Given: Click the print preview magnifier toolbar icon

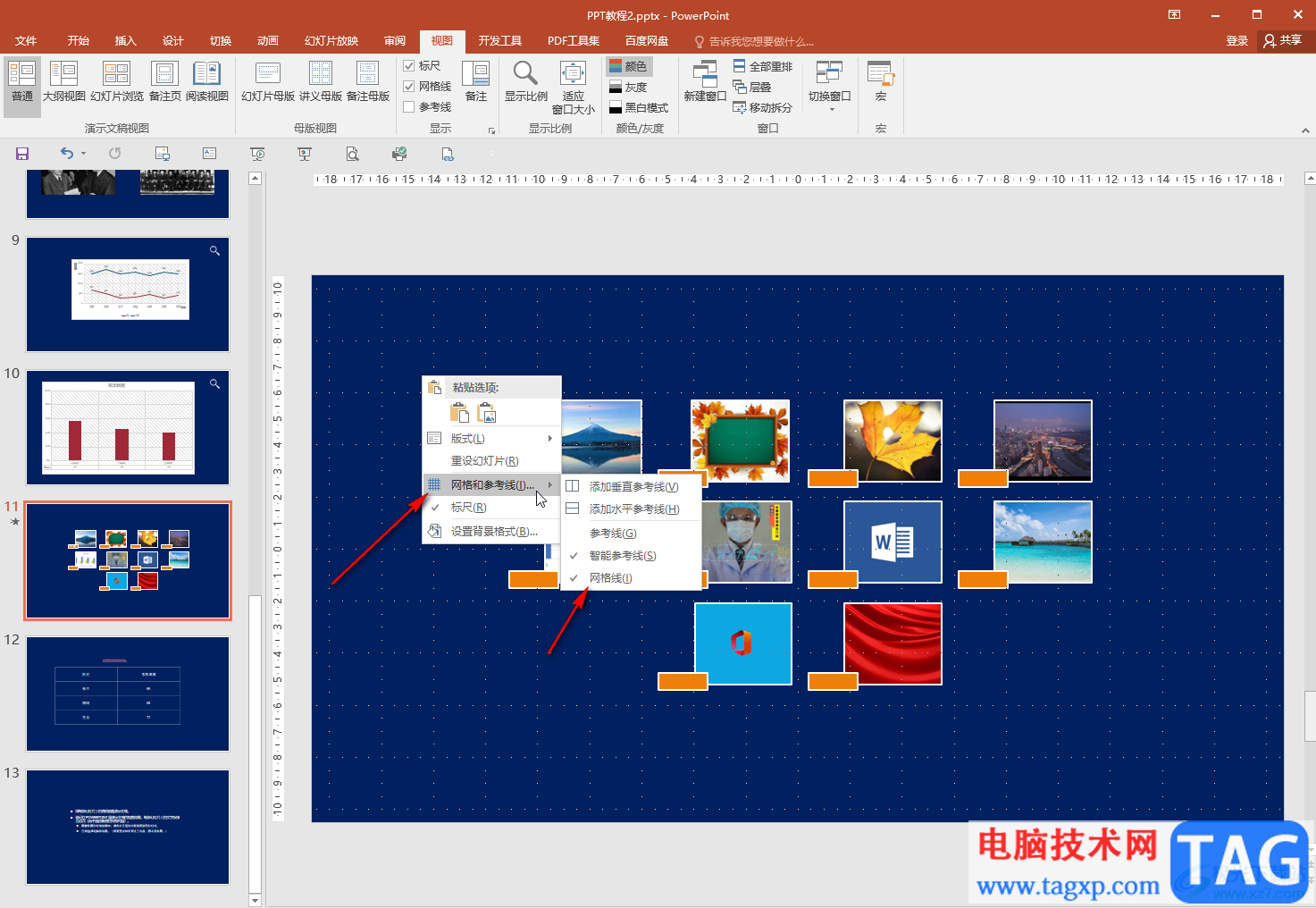Looking at the screenshot, I should tap(353, 154).
